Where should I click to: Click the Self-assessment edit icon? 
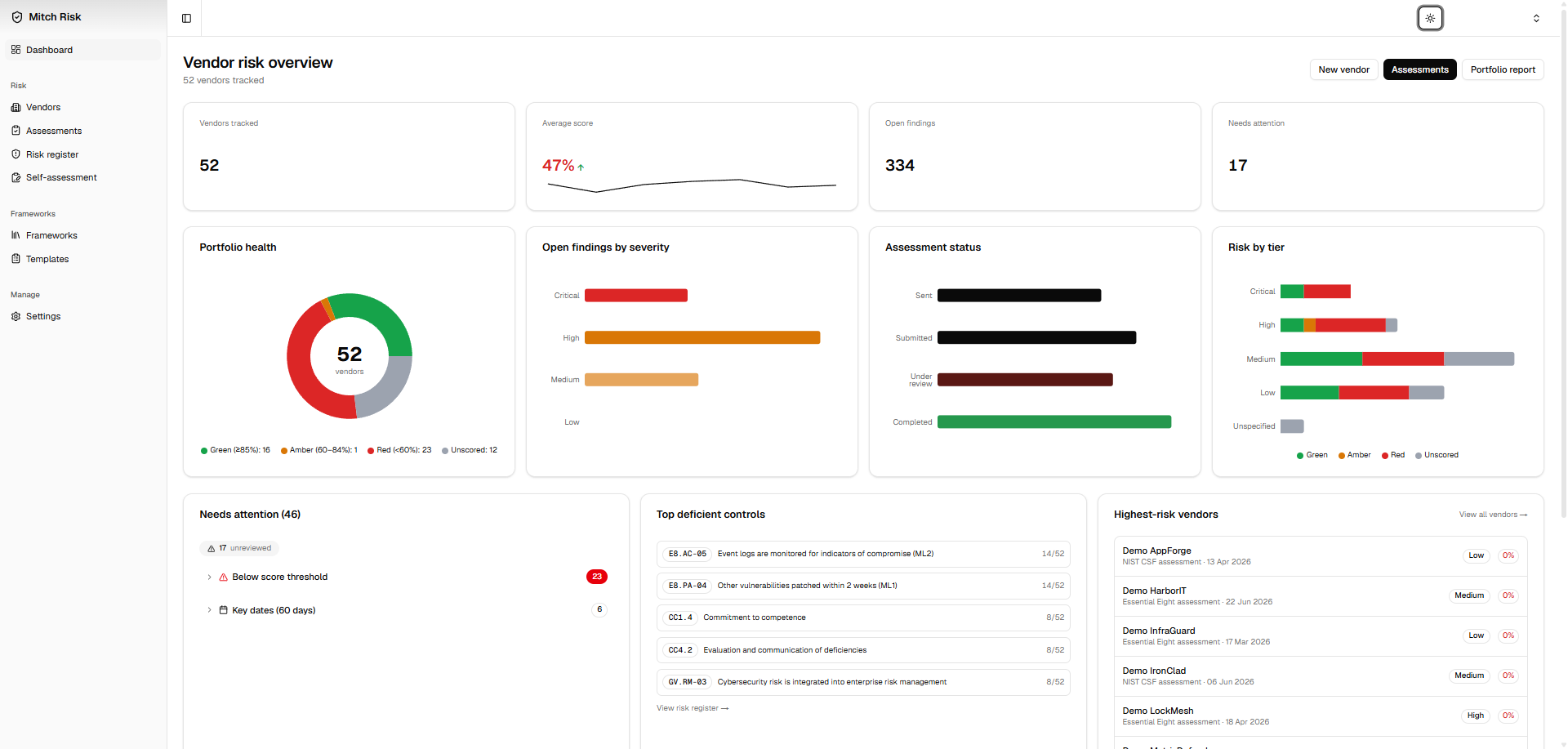(x=16, y=177)
